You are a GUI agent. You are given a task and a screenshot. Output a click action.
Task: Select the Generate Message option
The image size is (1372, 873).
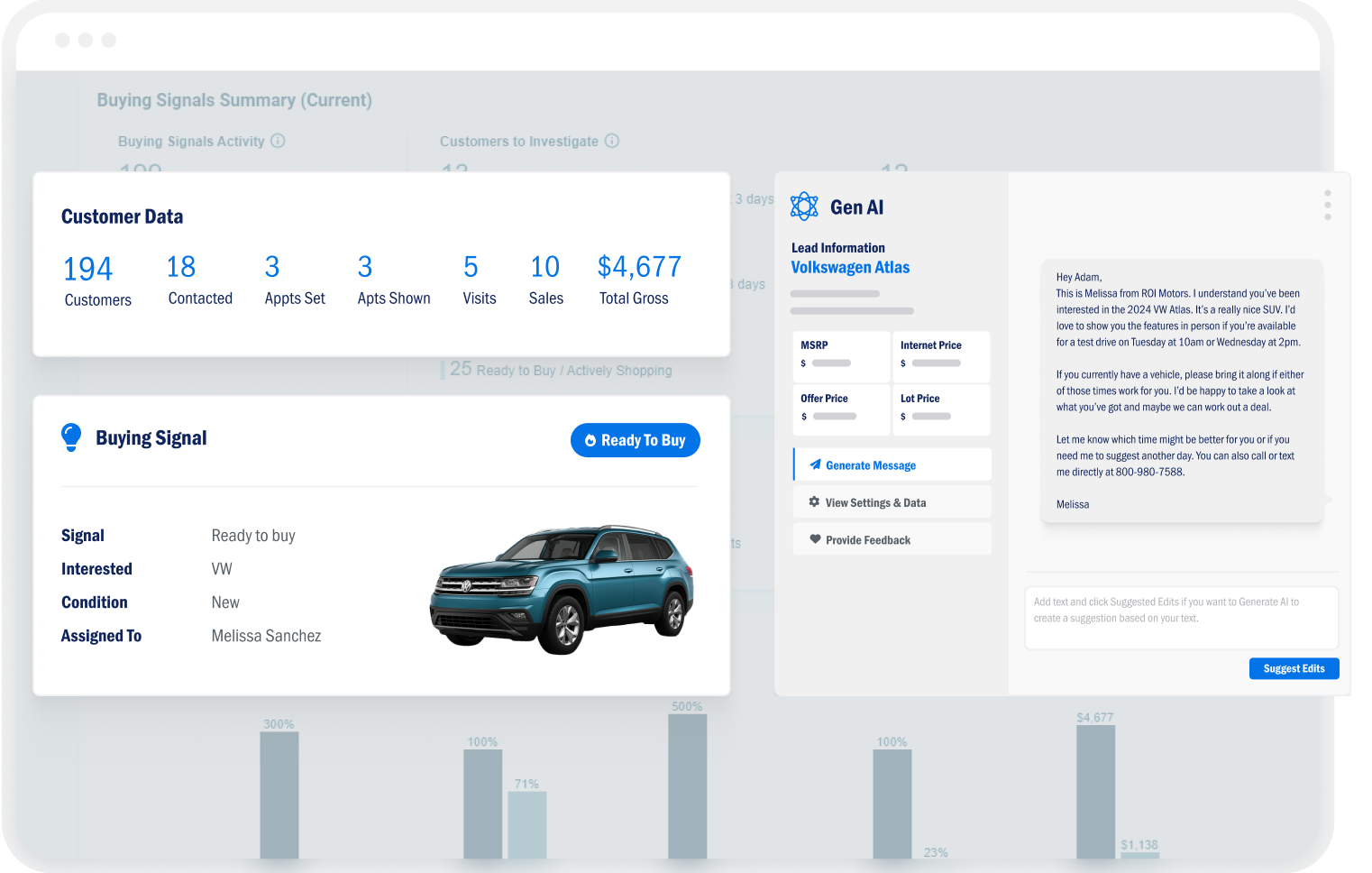(892, 464)
